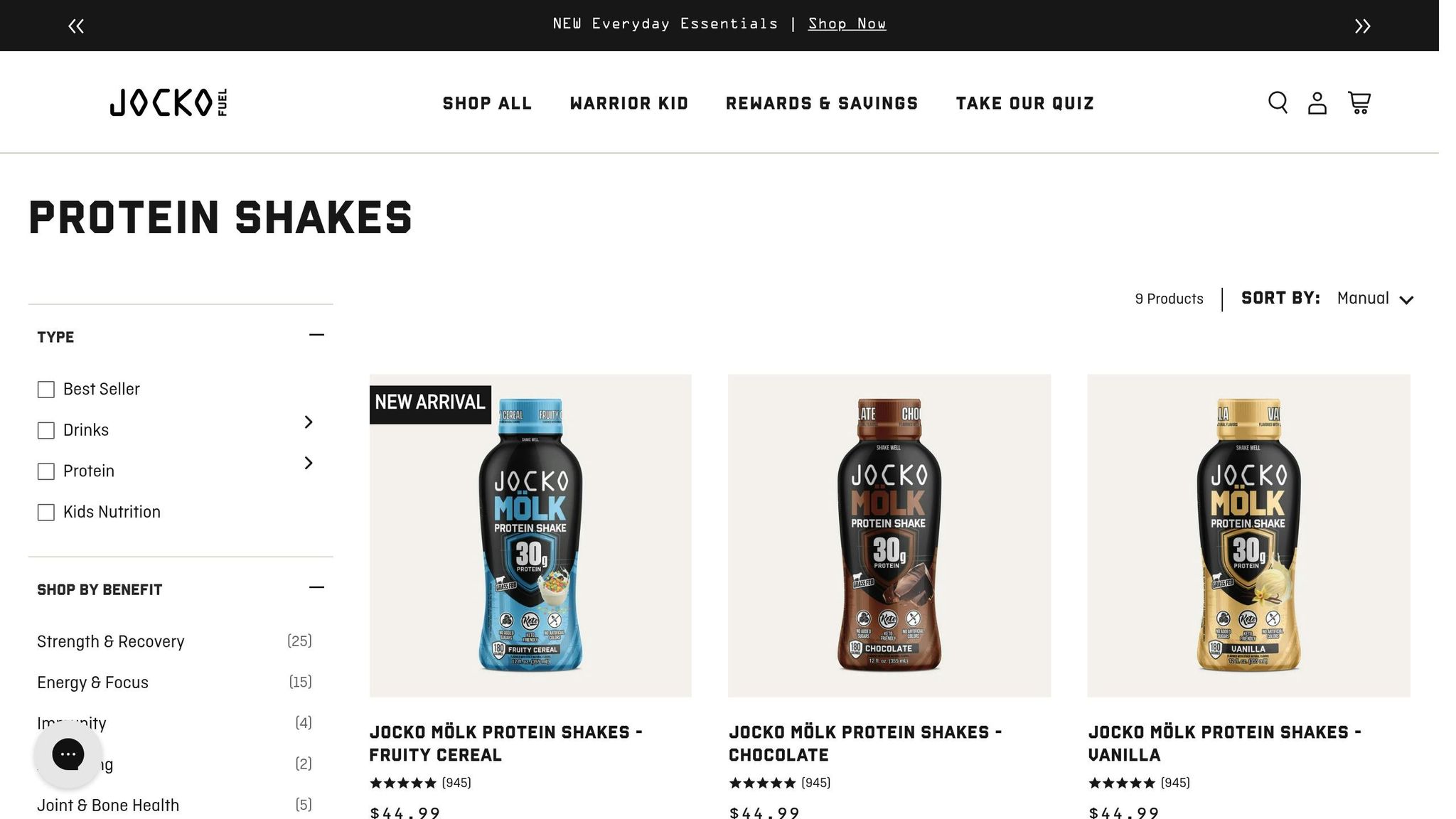Screen dimensions: 1456x819
Task: Filter by Strength & Recovery benefit
Action: (x=110, y=641)
